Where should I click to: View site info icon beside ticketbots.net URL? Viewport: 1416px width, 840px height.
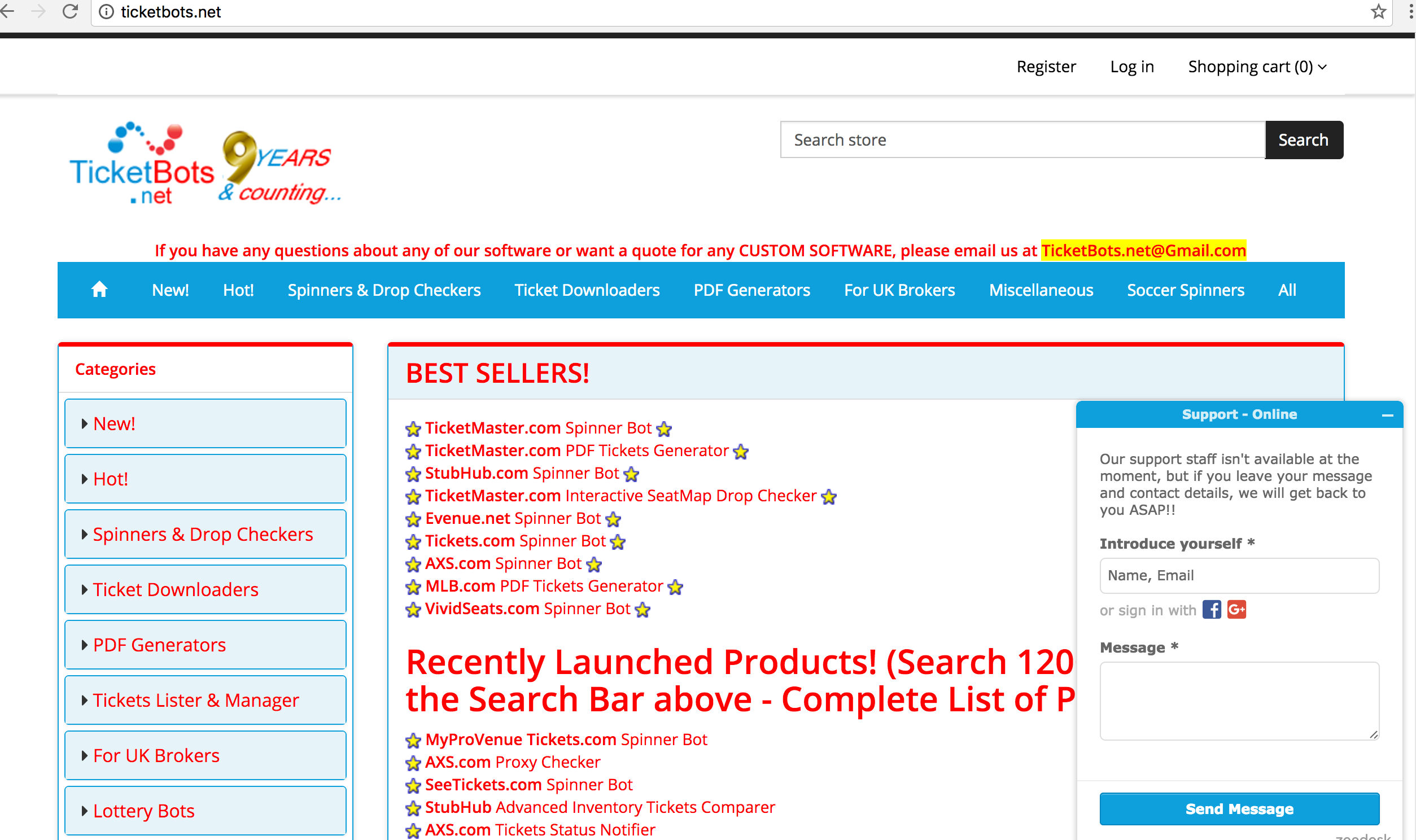coord(106,12)
